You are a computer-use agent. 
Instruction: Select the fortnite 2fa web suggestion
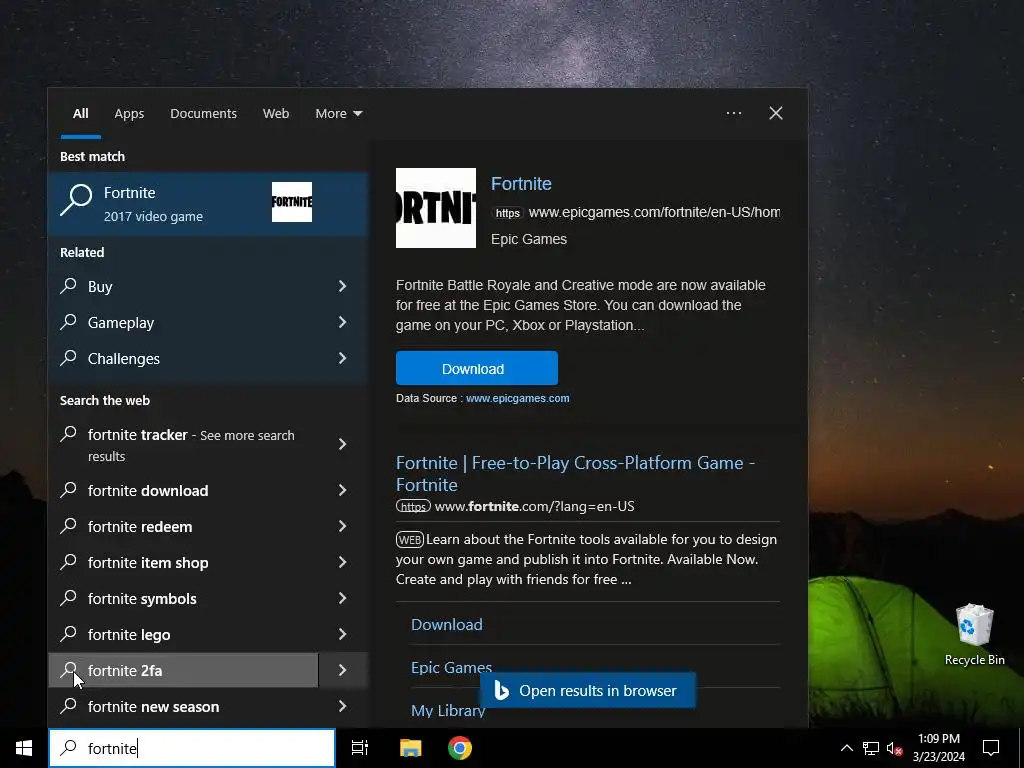(183, 670)
